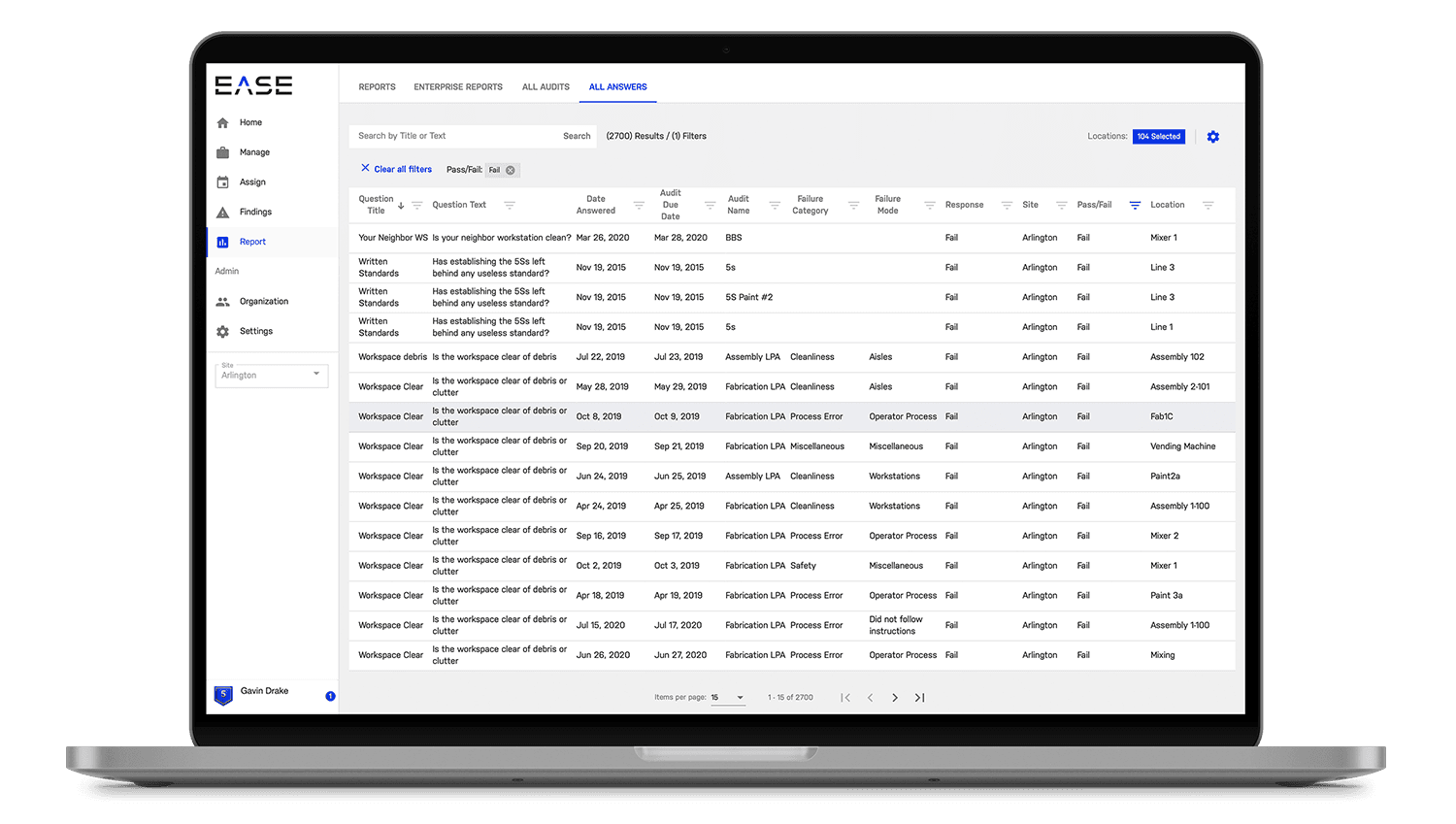This screenshot has width=1456, height=824.
Task: Click the notification badge beside Gavin Drake
Action: point(330,696)
